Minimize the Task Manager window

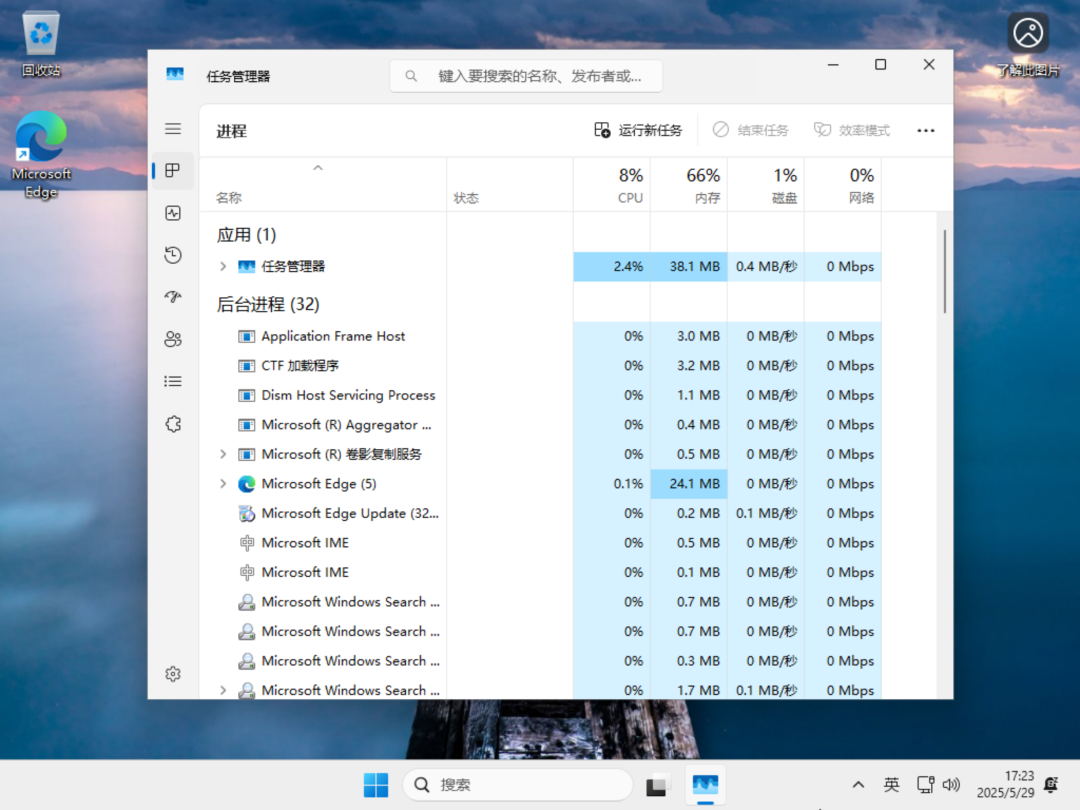tap(833, 64)
